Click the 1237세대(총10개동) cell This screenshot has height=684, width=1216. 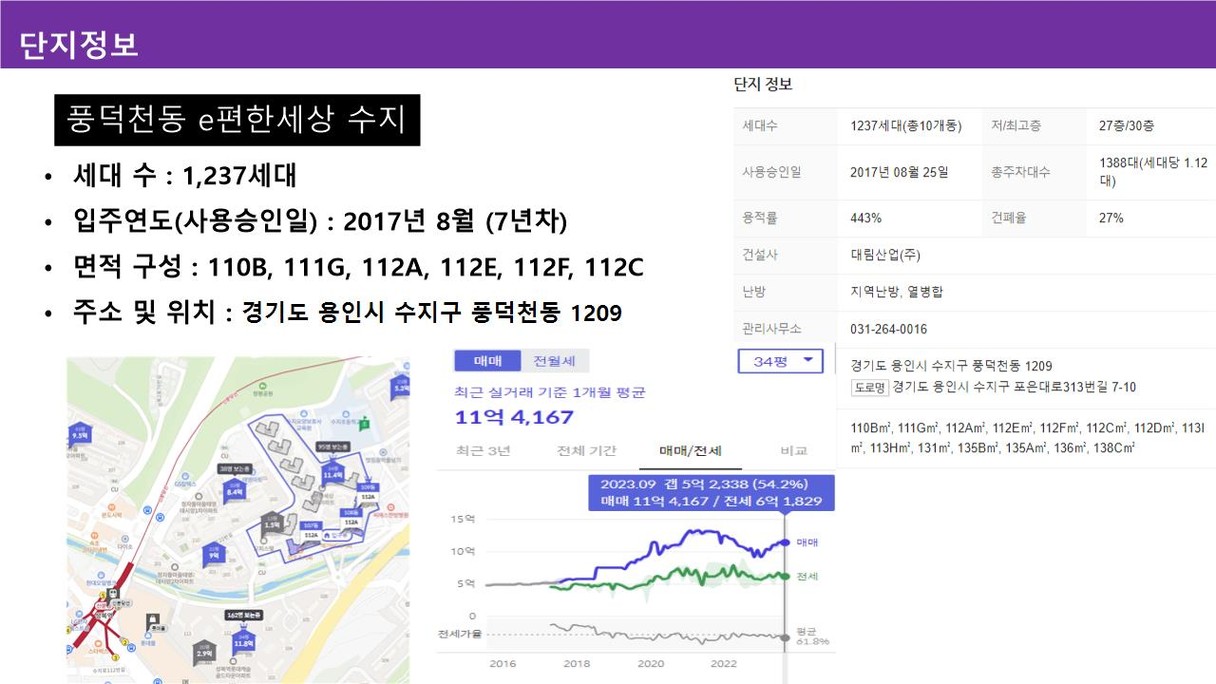tap(906, 126)
